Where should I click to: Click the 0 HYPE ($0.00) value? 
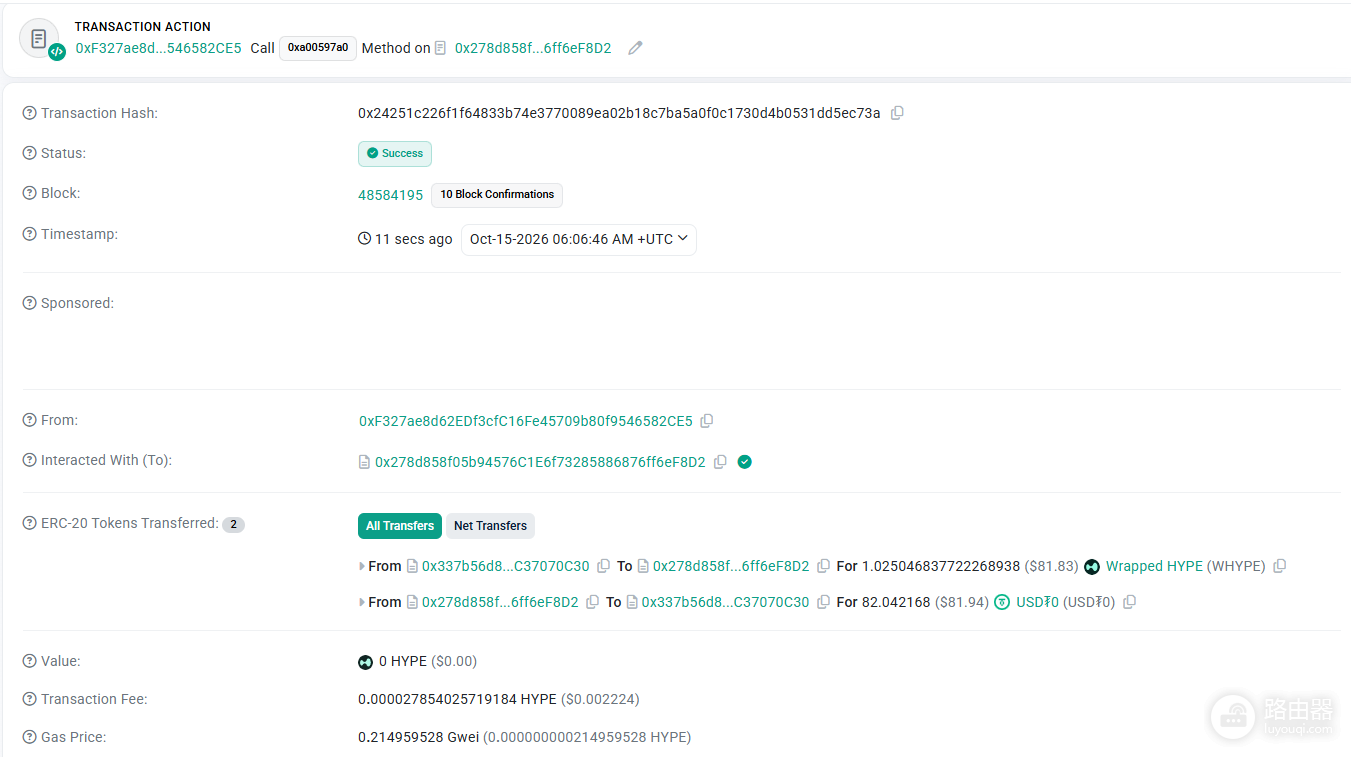(x=428, y=661)
